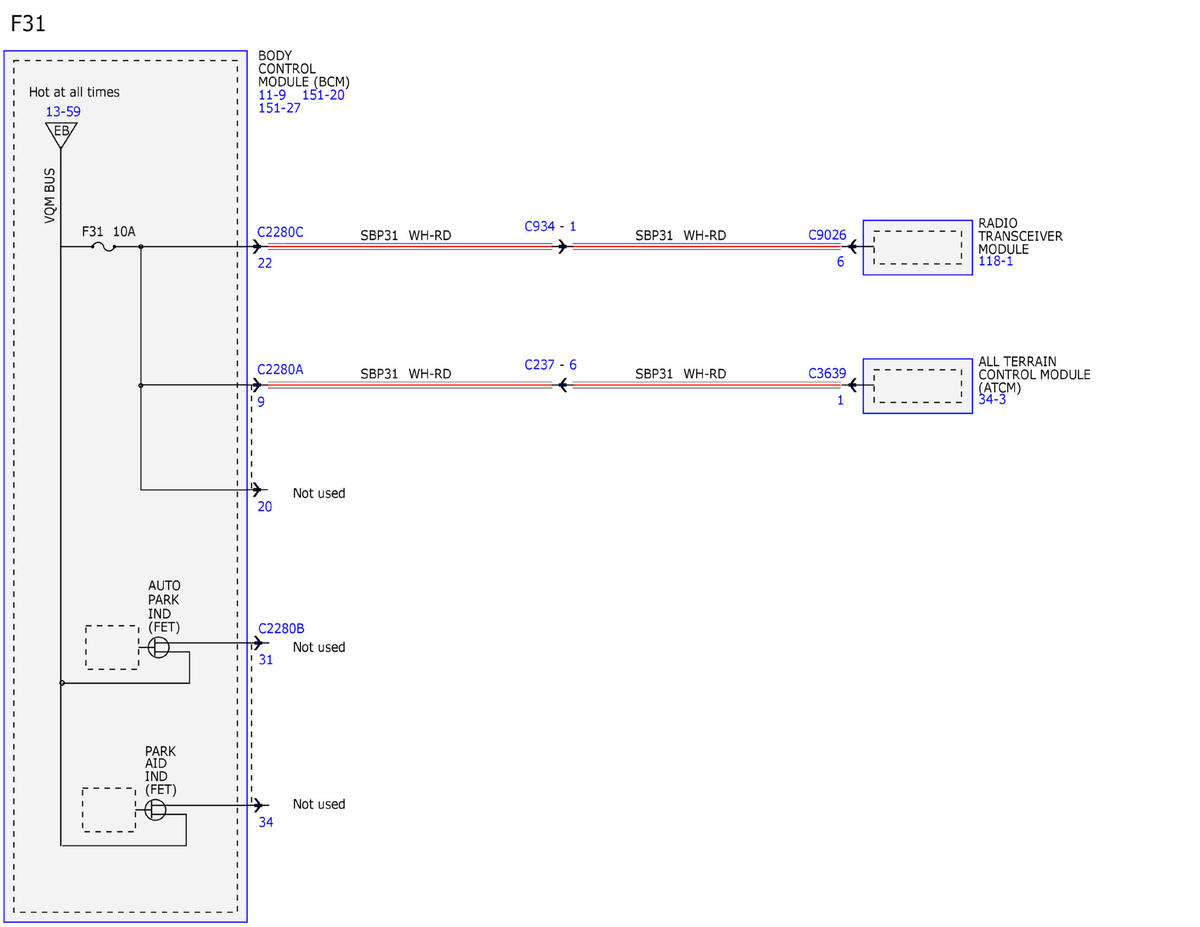The height and width of the screenshot is (927, 1200).
Task: Click the F31 10A fuse symbol
Action: pos(101,247)
